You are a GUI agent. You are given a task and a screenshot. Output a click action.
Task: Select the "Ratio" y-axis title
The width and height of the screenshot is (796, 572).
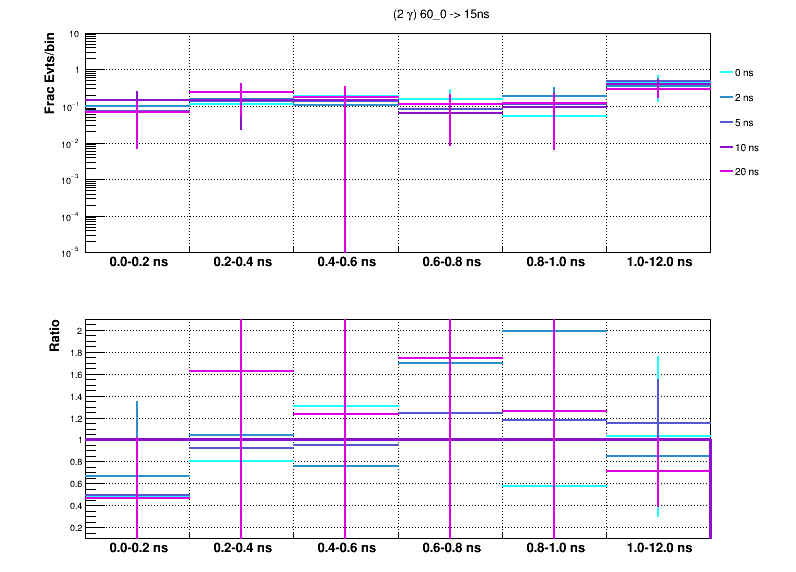[56, 337]
